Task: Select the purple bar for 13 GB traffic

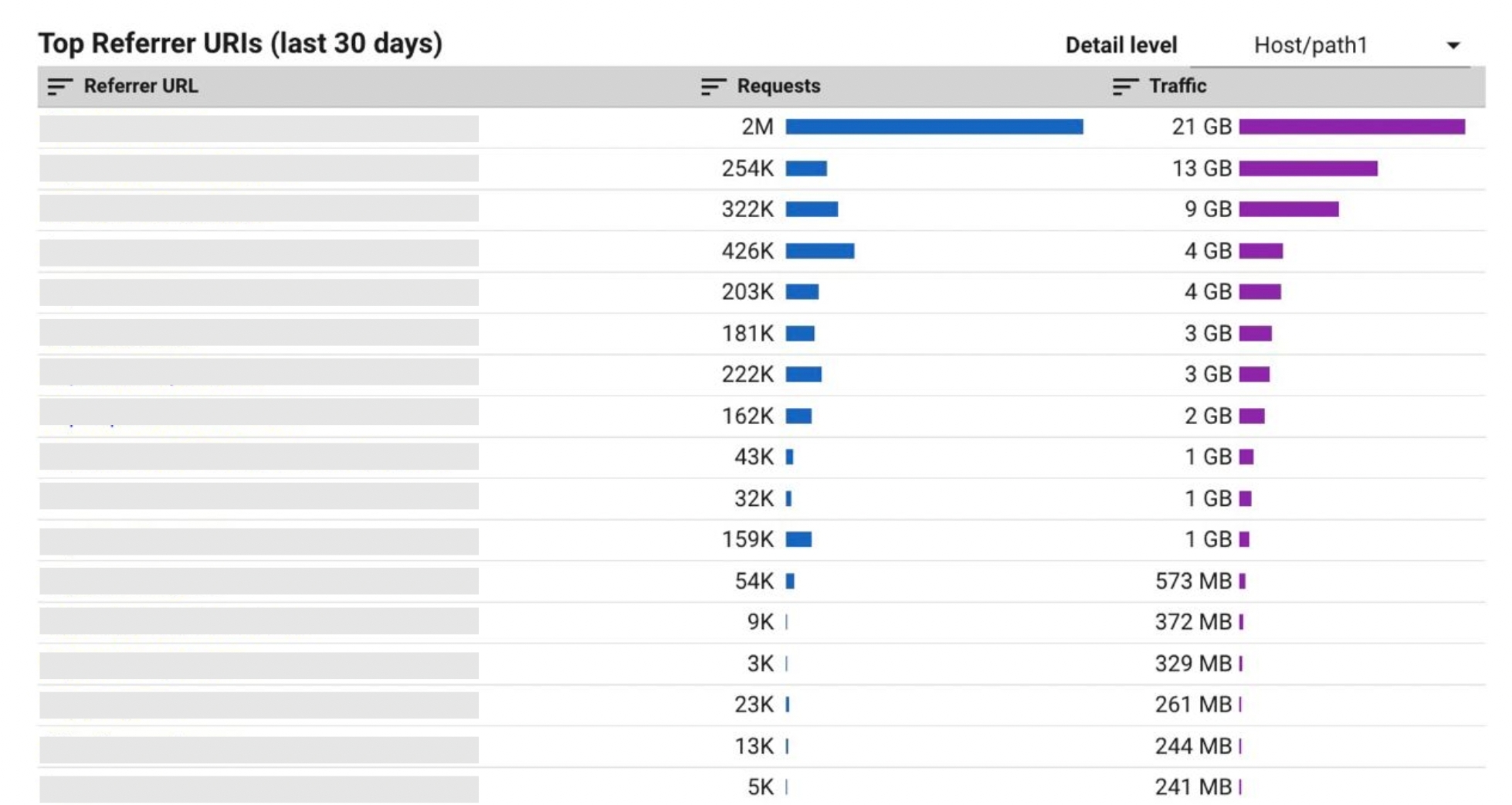Action: 1308,168
